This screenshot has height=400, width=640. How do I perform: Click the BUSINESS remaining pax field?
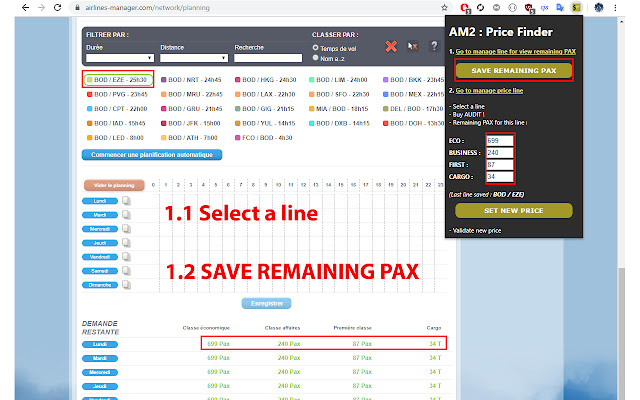[500, 153]
